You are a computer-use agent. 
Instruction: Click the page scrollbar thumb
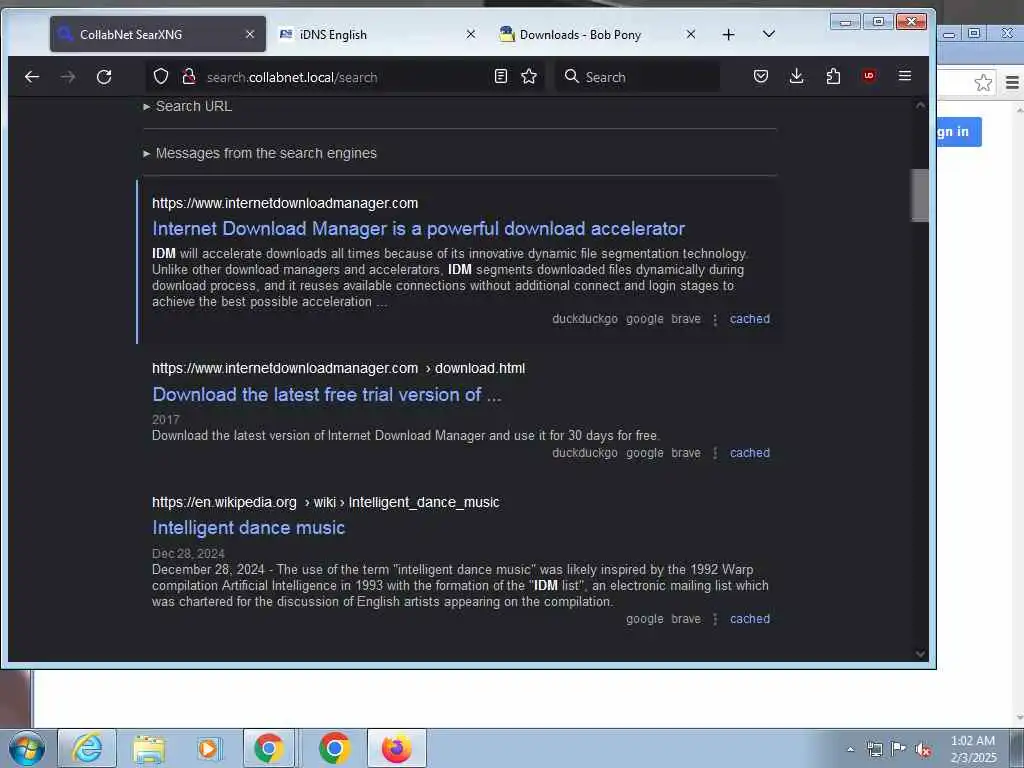coord(920,195)
